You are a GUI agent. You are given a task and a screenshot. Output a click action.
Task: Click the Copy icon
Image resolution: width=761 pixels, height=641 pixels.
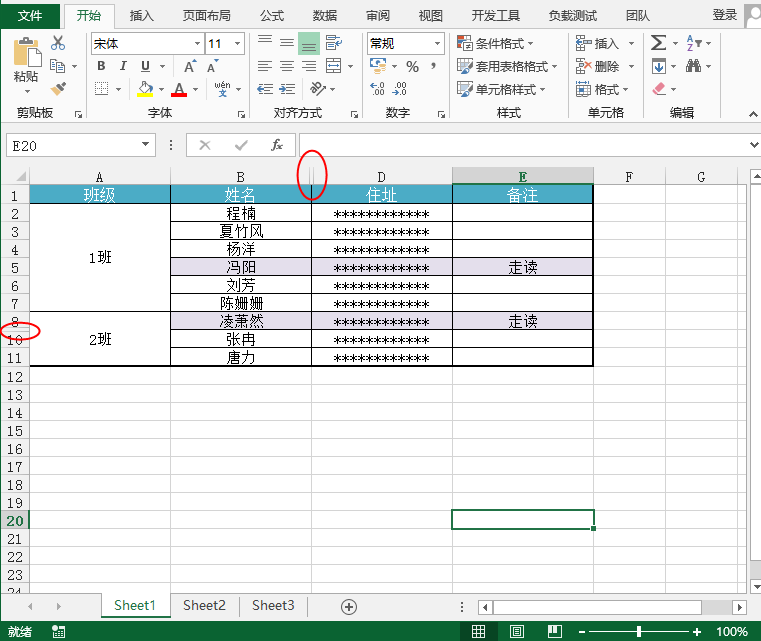click(x=57, y=66)
